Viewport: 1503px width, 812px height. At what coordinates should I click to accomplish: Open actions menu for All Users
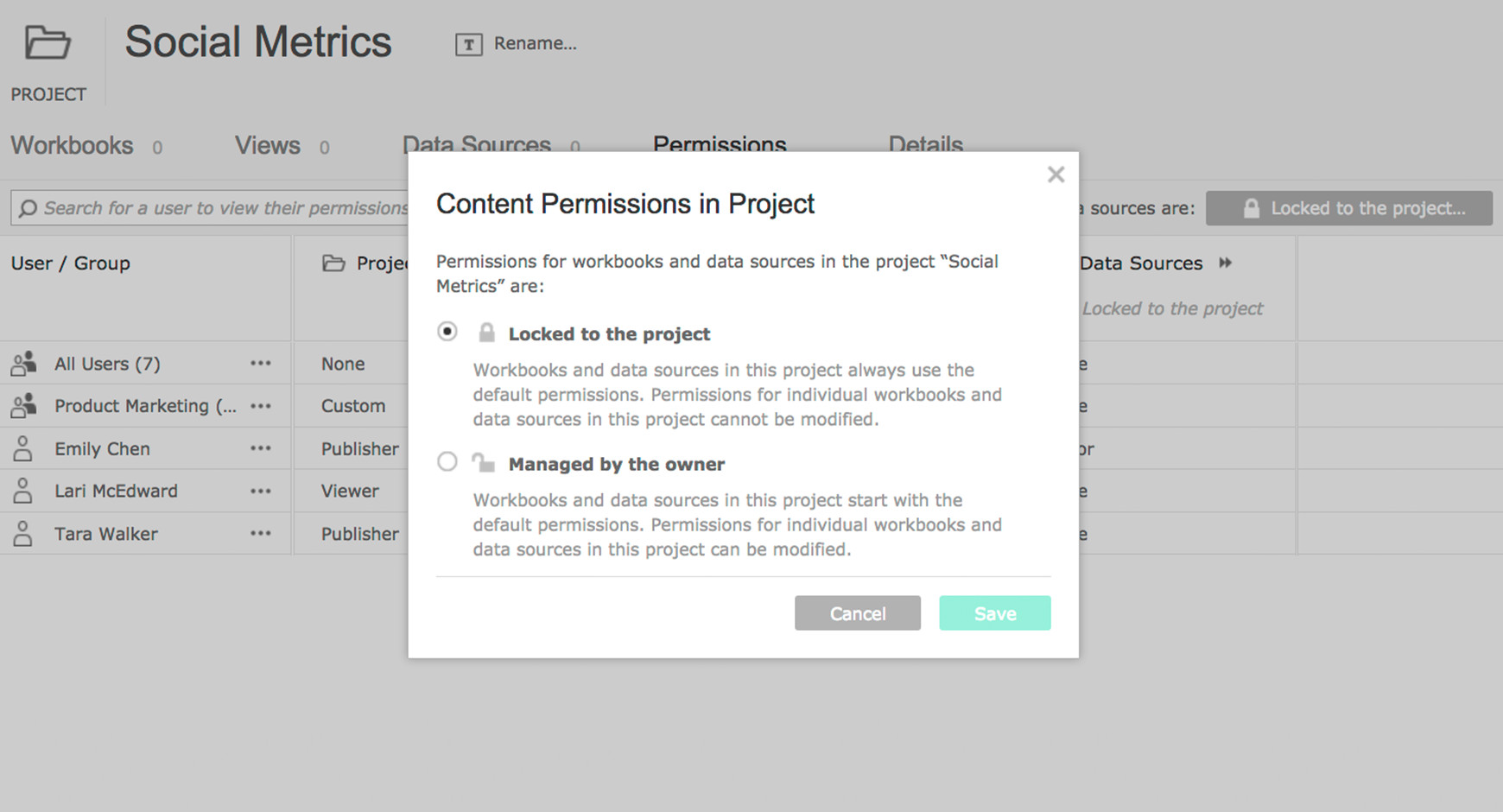tap(261, 364)
